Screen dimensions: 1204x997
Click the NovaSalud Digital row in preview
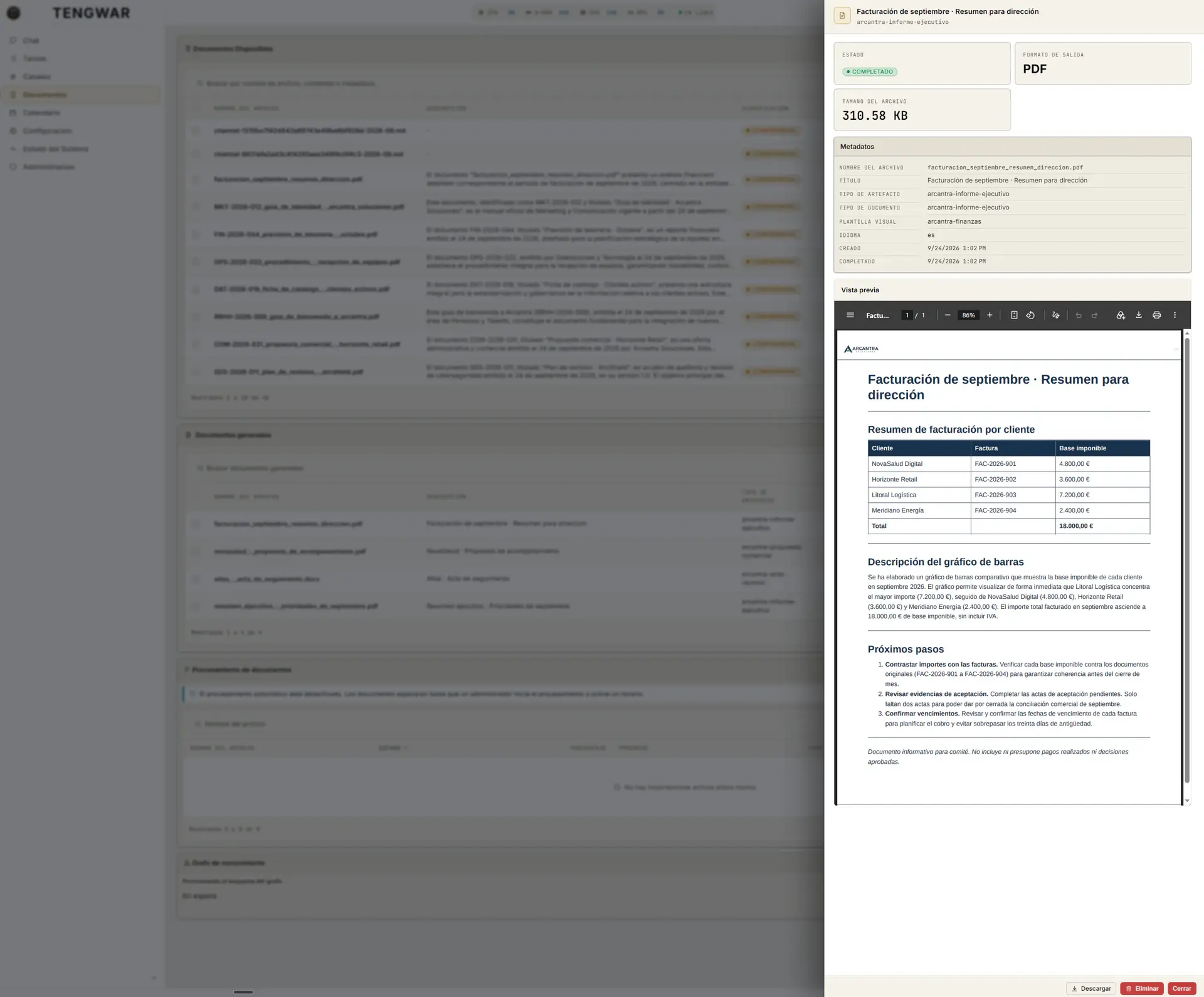(1008, 464)
